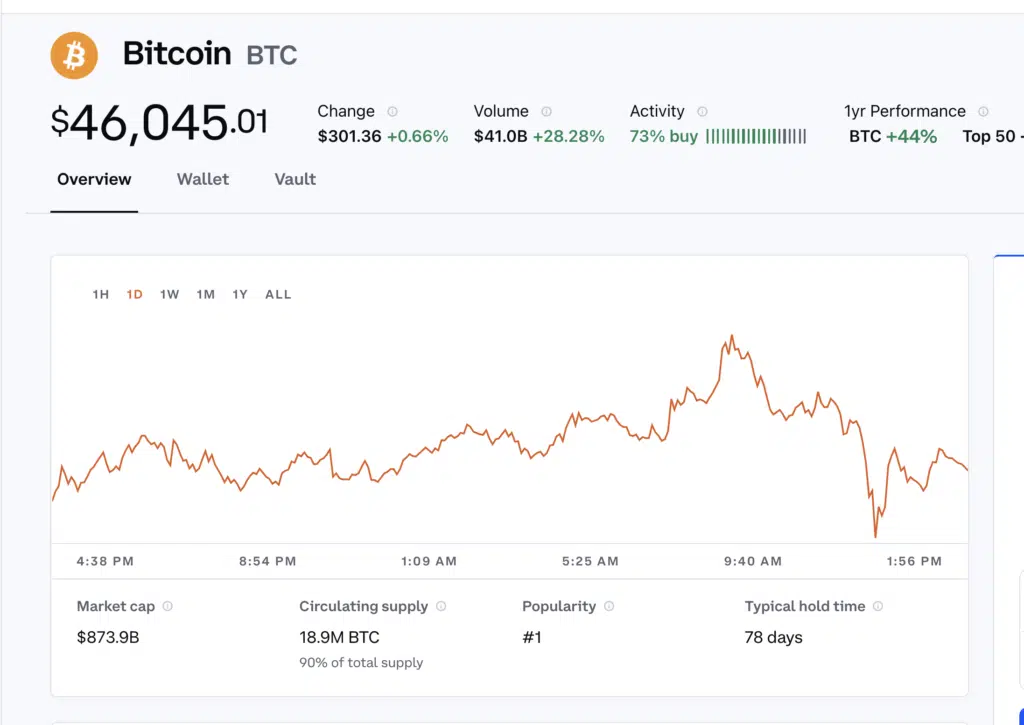
Task: Switch the chart to 1W range
Action: coord(169,294)
